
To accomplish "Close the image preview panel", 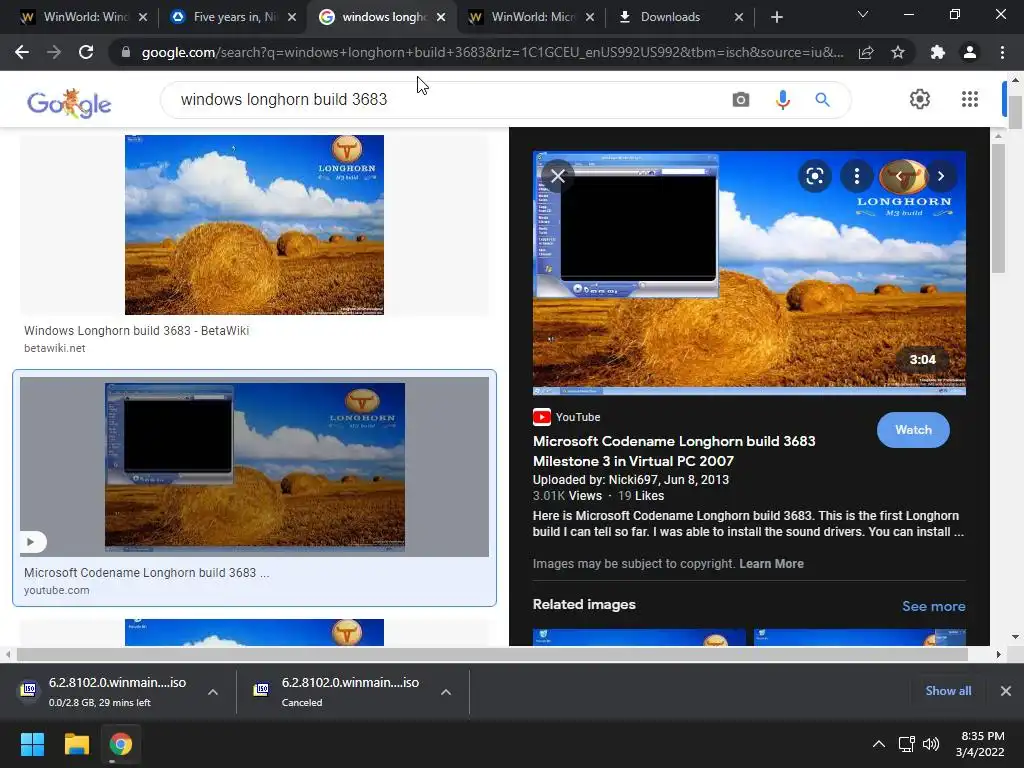I will 558,176.
